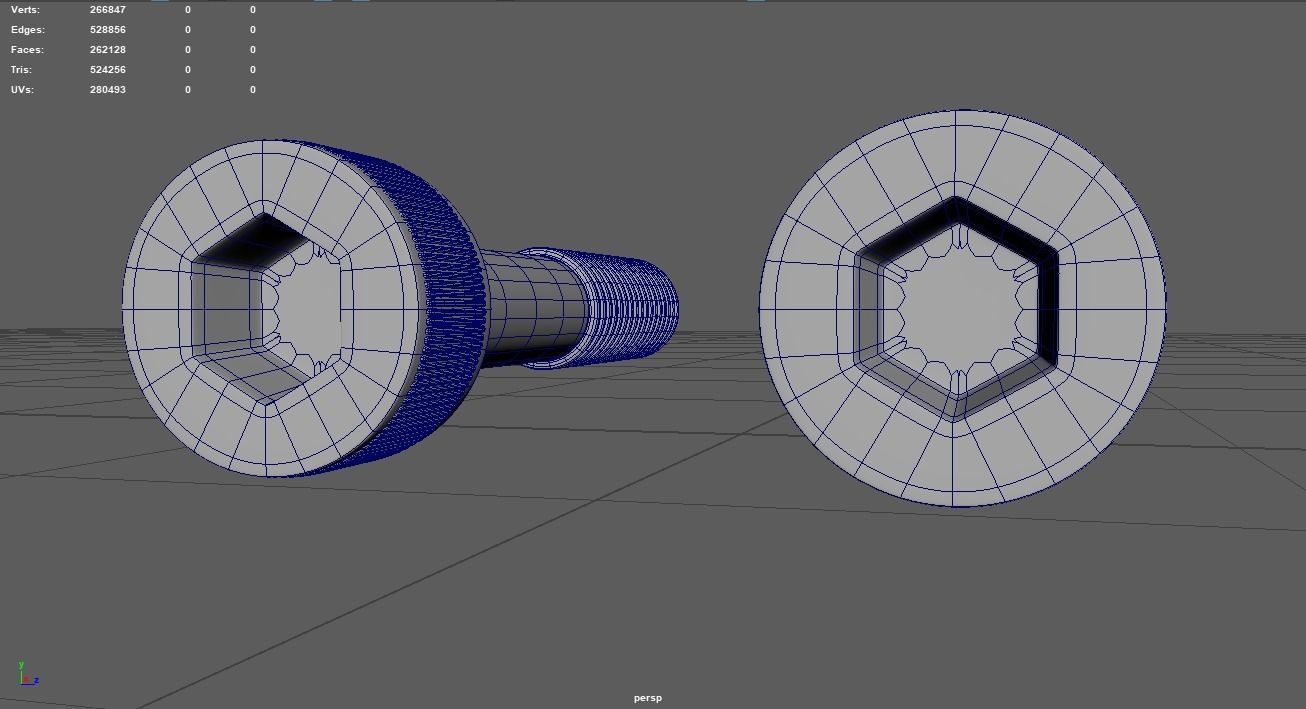
Task: Click the UVs count 280493
Action: click(107, 89)
